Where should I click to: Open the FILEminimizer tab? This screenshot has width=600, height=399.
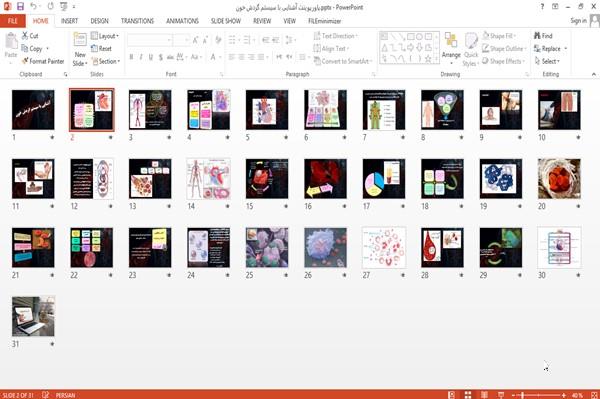pos(324,21)
